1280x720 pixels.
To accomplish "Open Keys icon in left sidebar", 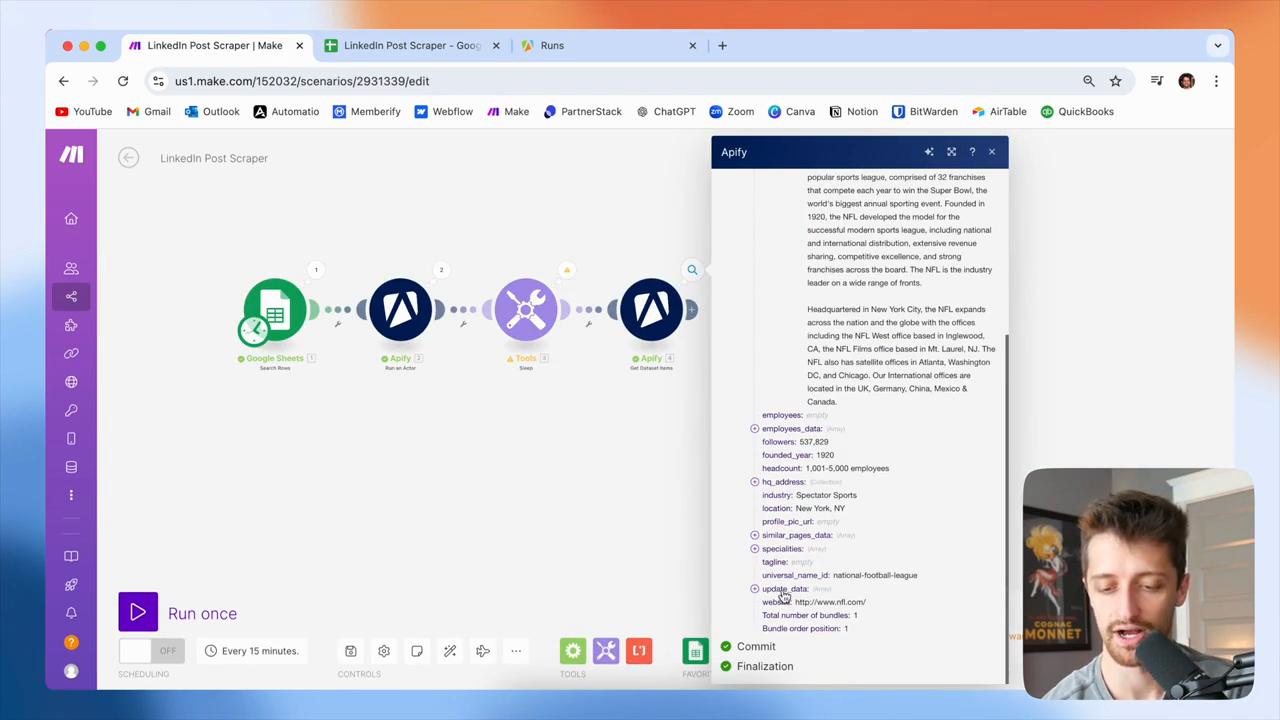I will click(x=71, y=410).
